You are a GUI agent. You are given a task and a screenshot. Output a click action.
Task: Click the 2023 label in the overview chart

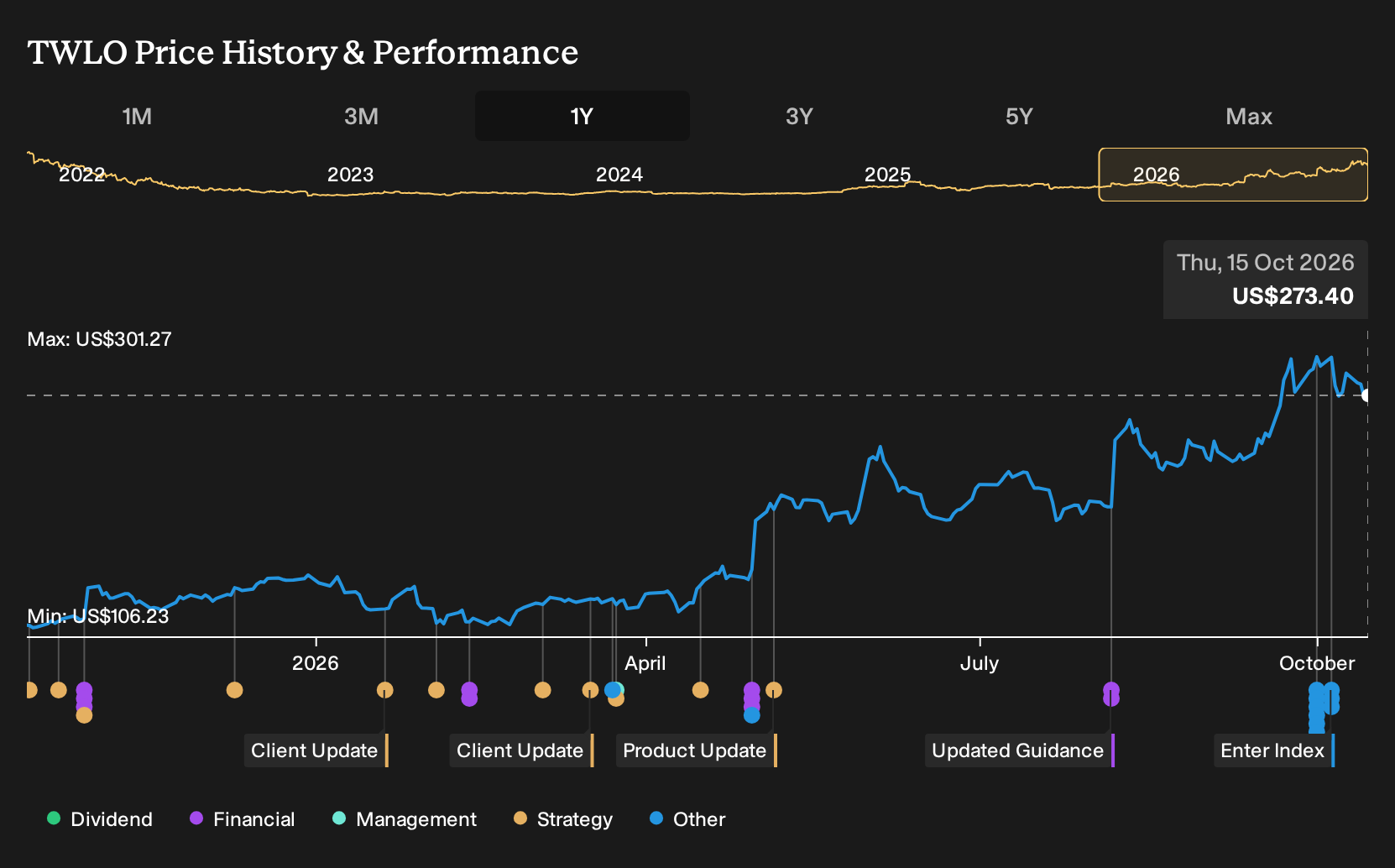(350, 175)
